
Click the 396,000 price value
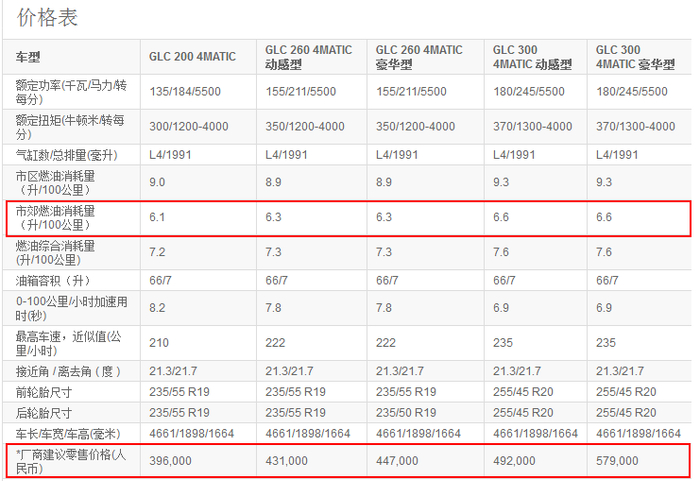[x=170, y=461]
